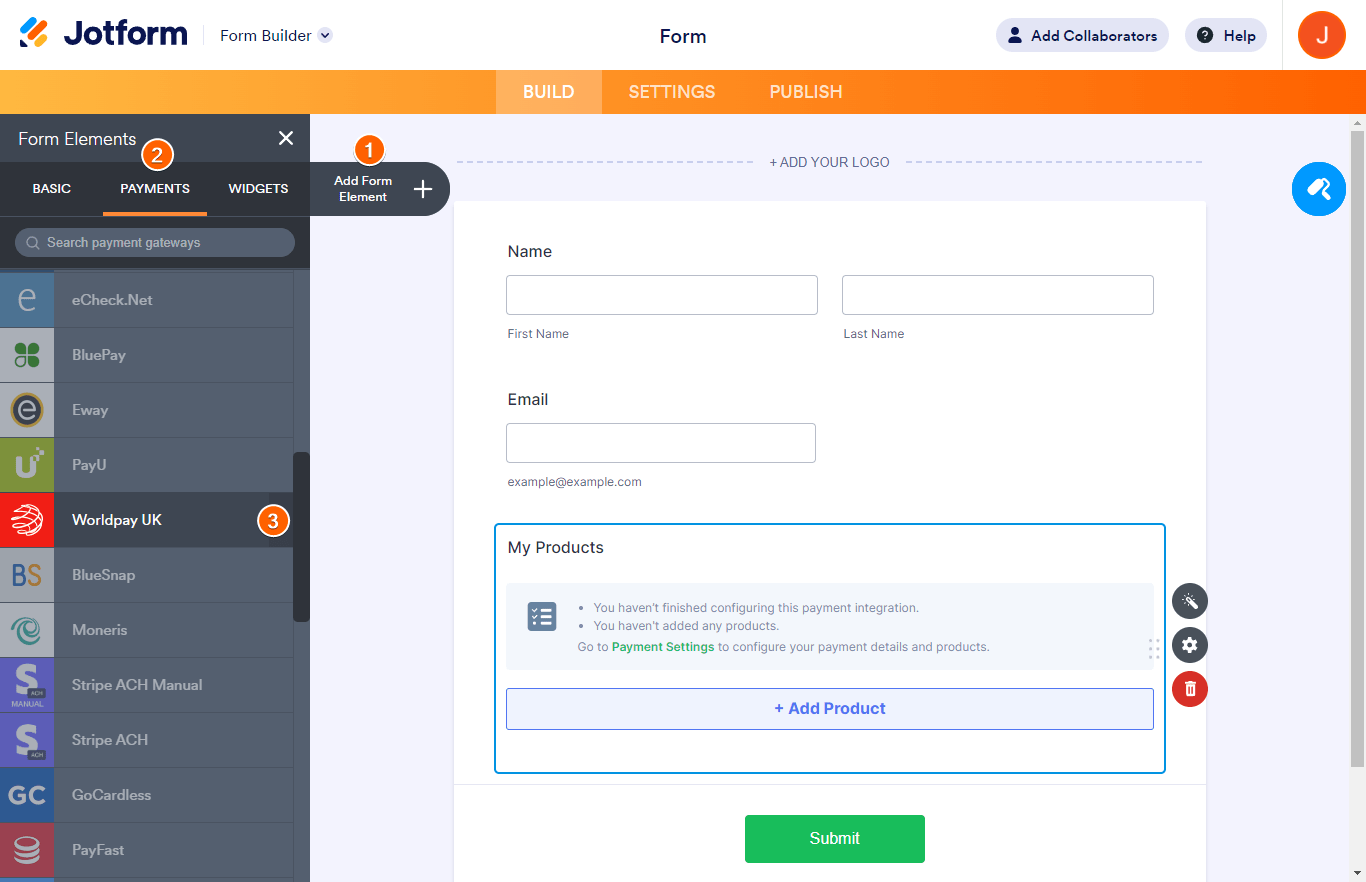Click the Name field label
Viewport: 1366px width, 882px height.
[530, 252]
